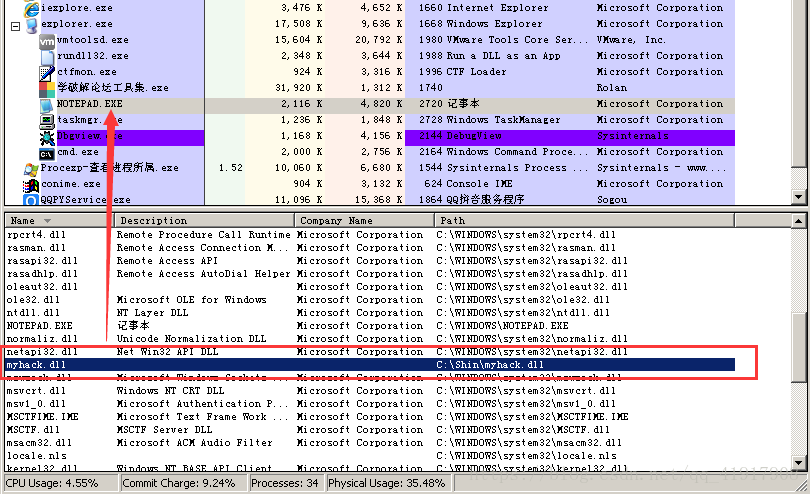Click the colorful icon left of the 1740 process row
Image resolution: width=810 pixels, height=494 pixels.
click(x=47, y=88)
